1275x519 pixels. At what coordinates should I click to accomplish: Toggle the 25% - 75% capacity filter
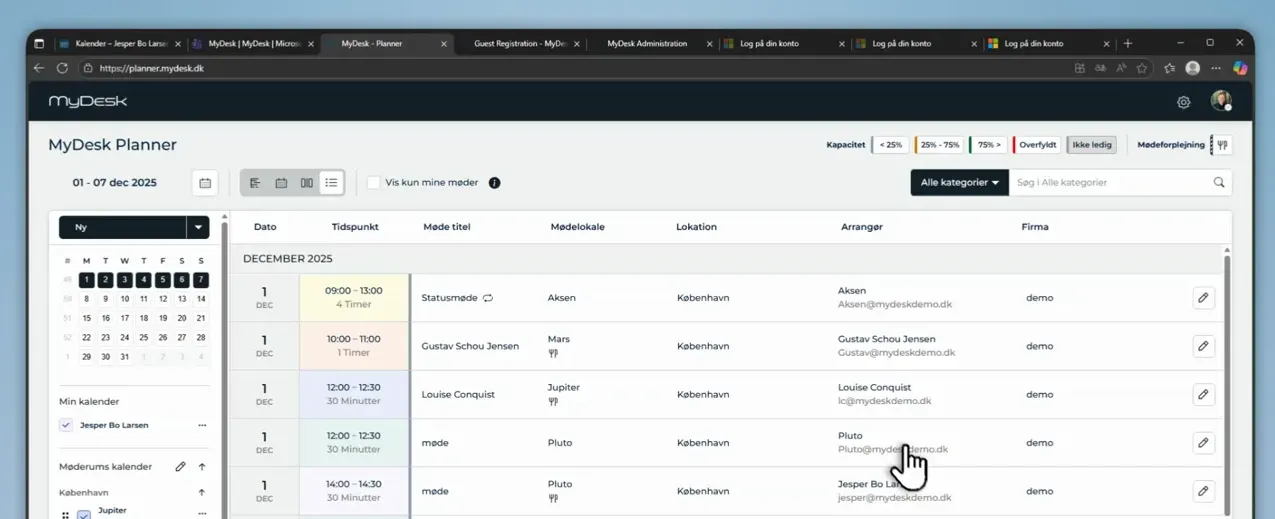pyautogui.click(x=939, y=145)
